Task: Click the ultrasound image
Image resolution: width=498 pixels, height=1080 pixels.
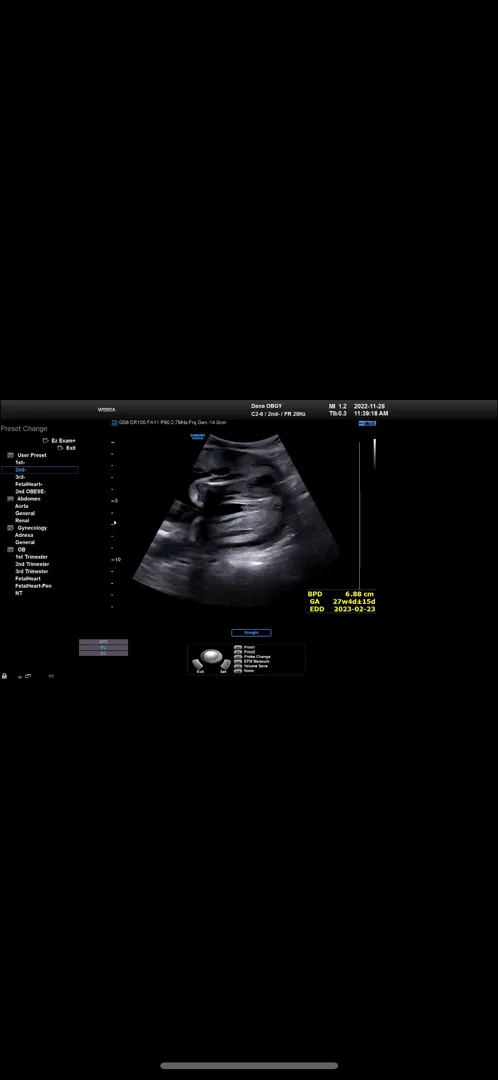Action: [x=238, y=520]
